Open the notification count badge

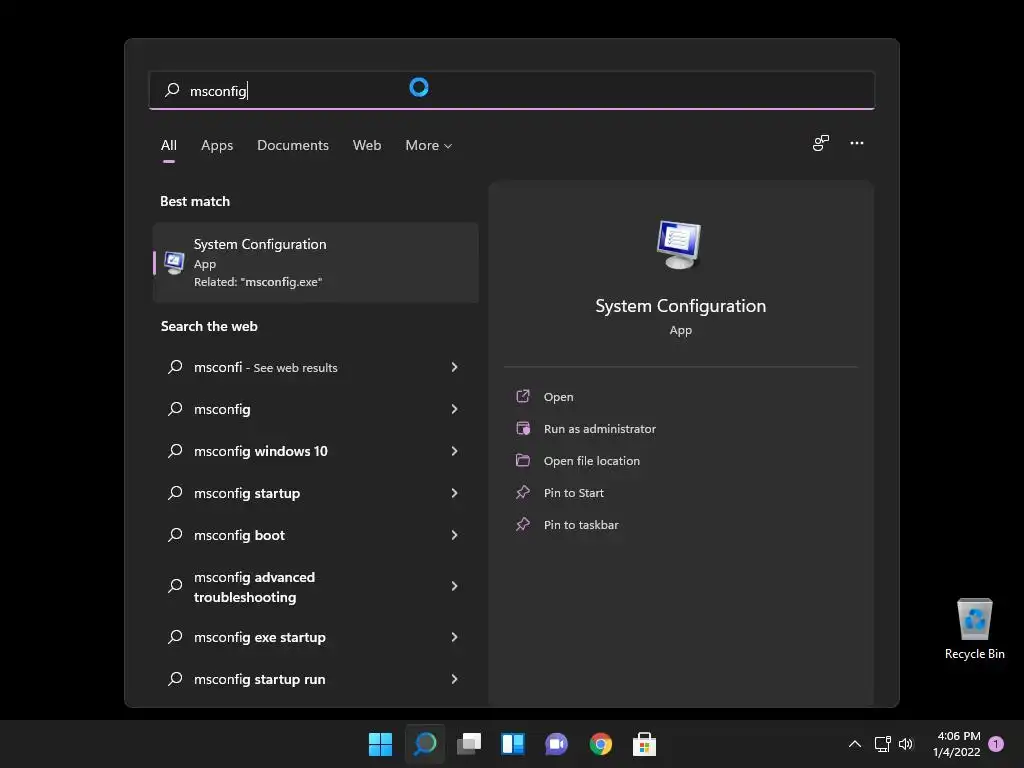996,744
